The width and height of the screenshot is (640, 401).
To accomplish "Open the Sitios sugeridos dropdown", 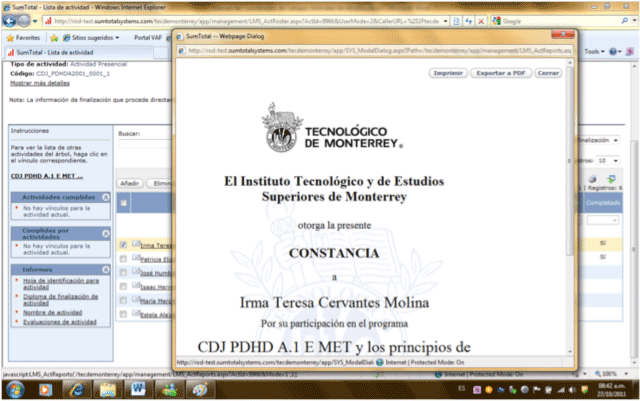I will point(91,38).
